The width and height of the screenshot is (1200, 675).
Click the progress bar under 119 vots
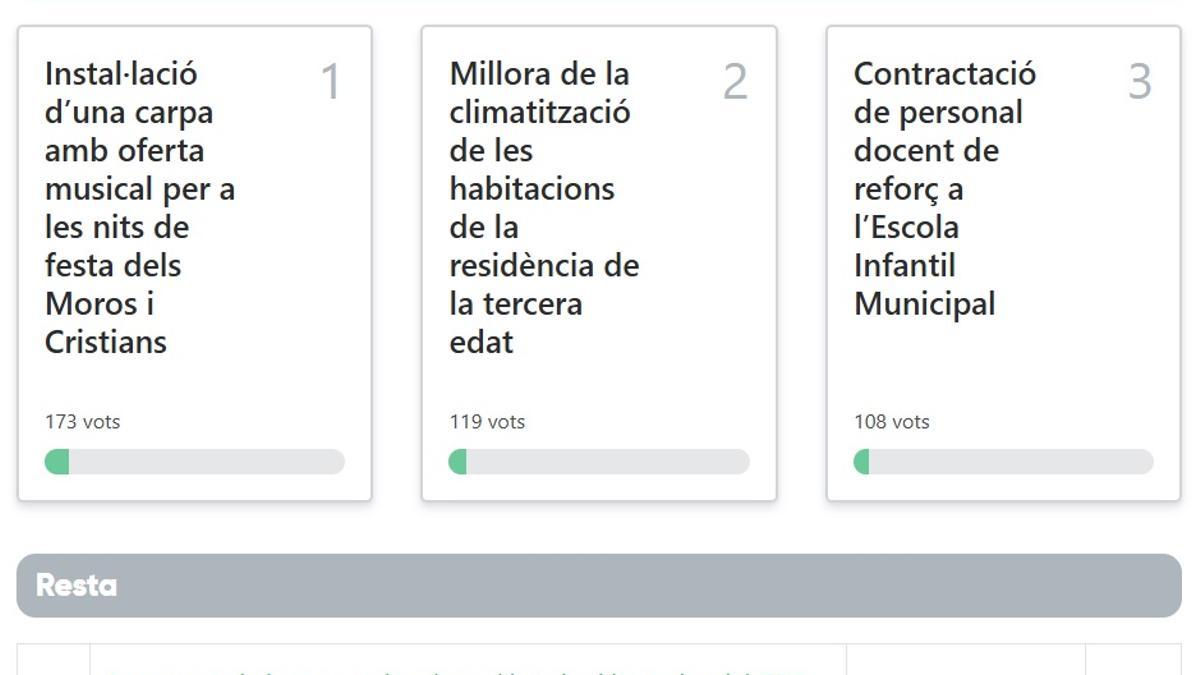(x=600, y=462)
